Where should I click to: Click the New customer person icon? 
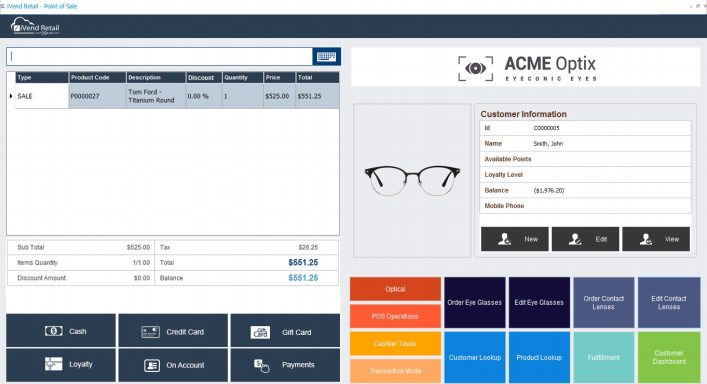pyautogui.click(x=504, y=239)
